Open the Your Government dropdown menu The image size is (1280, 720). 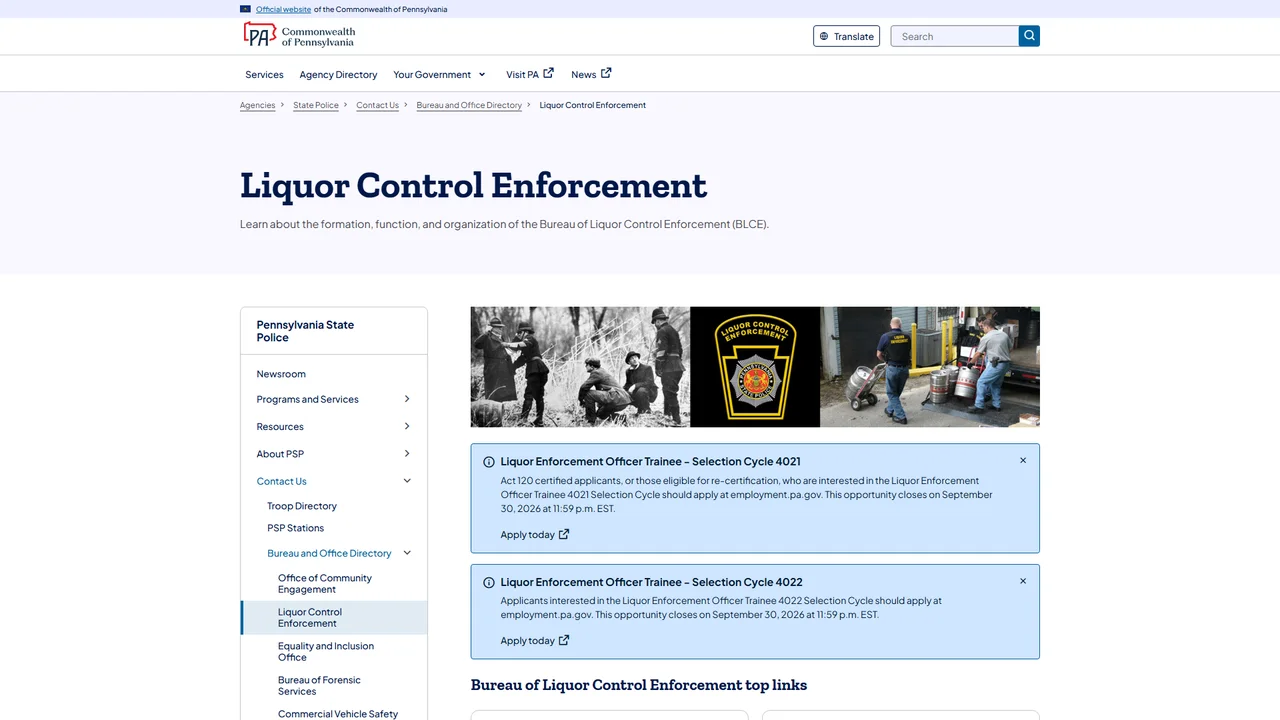[x=440, y=74]
